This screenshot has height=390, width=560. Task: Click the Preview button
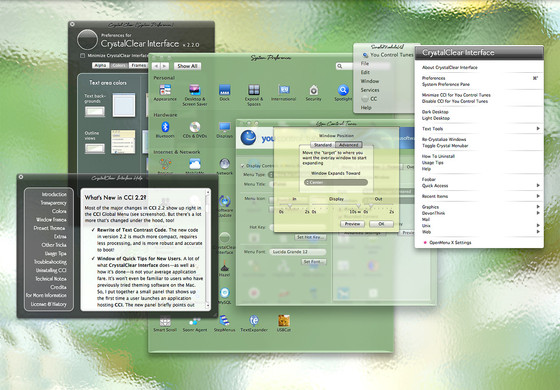coord(352,224)
